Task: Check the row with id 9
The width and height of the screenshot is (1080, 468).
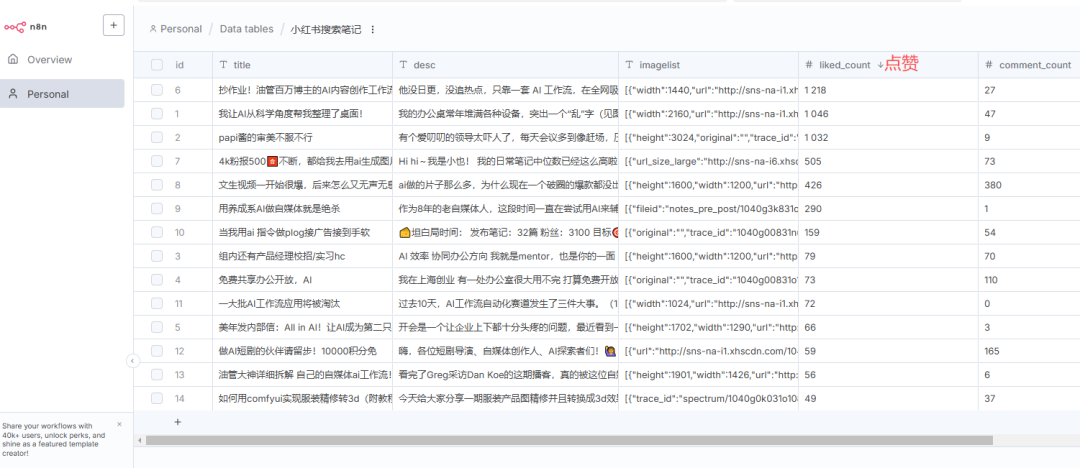Action: tap(157, 208)
